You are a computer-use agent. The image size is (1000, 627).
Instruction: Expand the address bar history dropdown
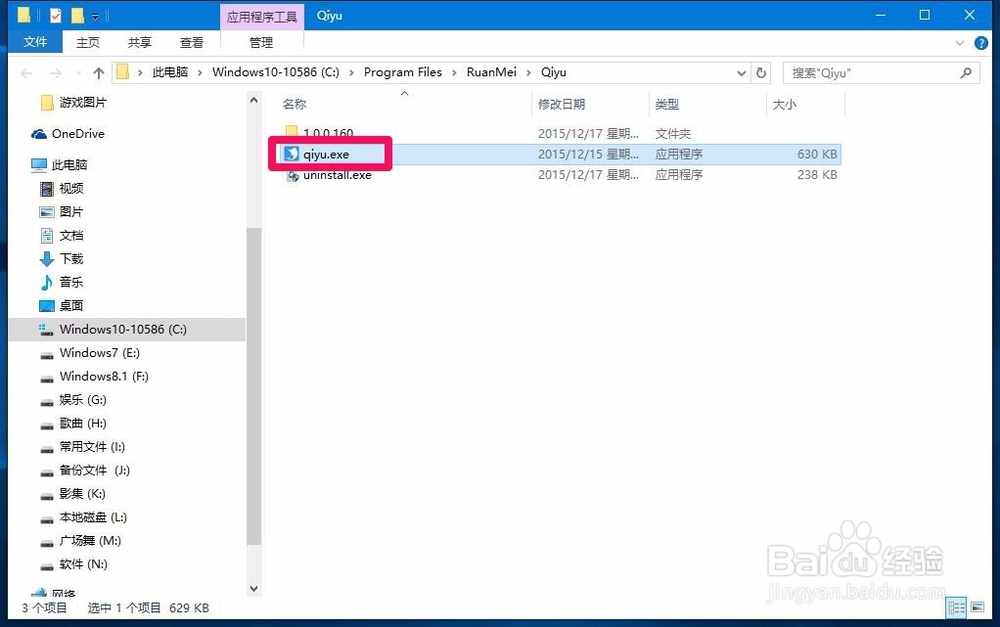tap(741, 73)
